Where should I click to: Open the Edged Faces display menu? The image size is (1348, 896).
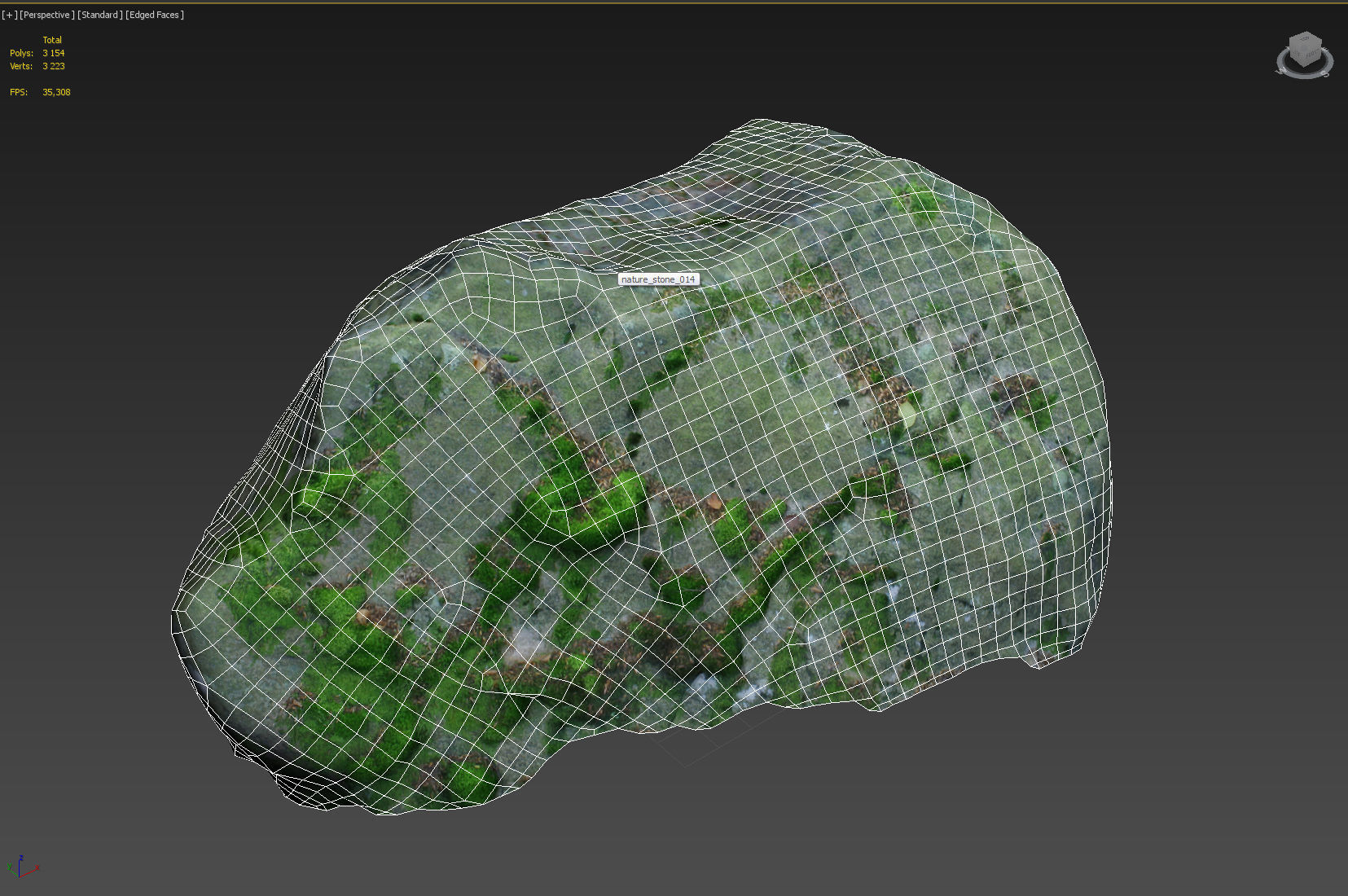click(155, 15)
